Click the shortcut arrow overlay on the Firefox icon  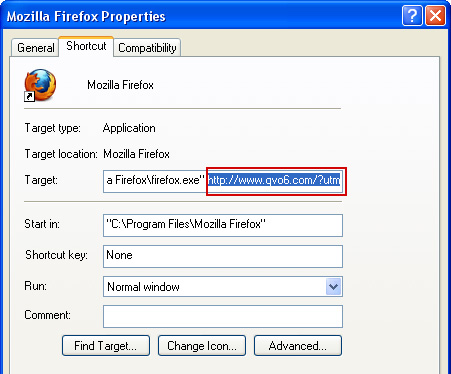29,97
